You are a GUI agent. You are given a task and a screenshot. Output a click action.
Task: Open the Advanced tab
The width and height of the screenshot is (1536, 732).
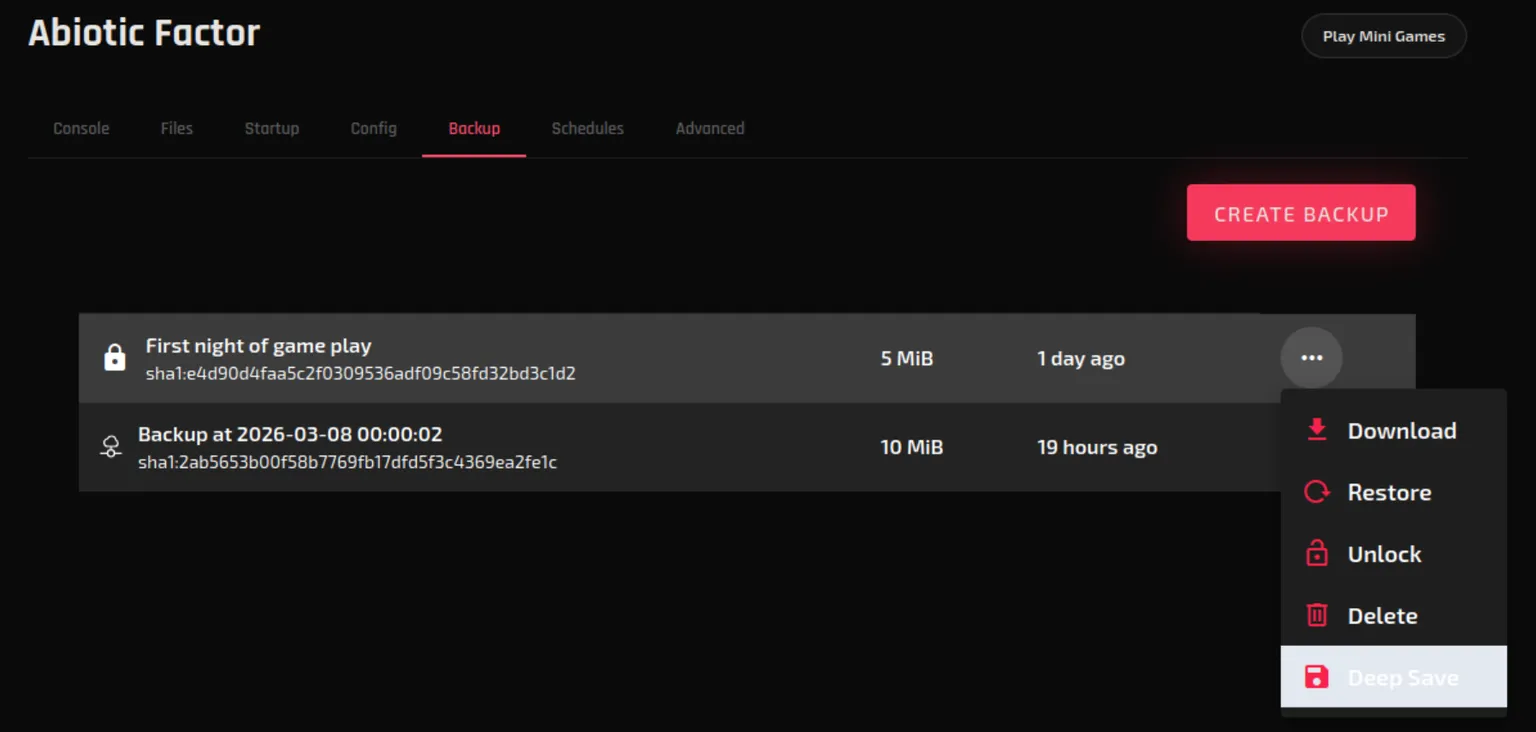click(x=710, y=128)
